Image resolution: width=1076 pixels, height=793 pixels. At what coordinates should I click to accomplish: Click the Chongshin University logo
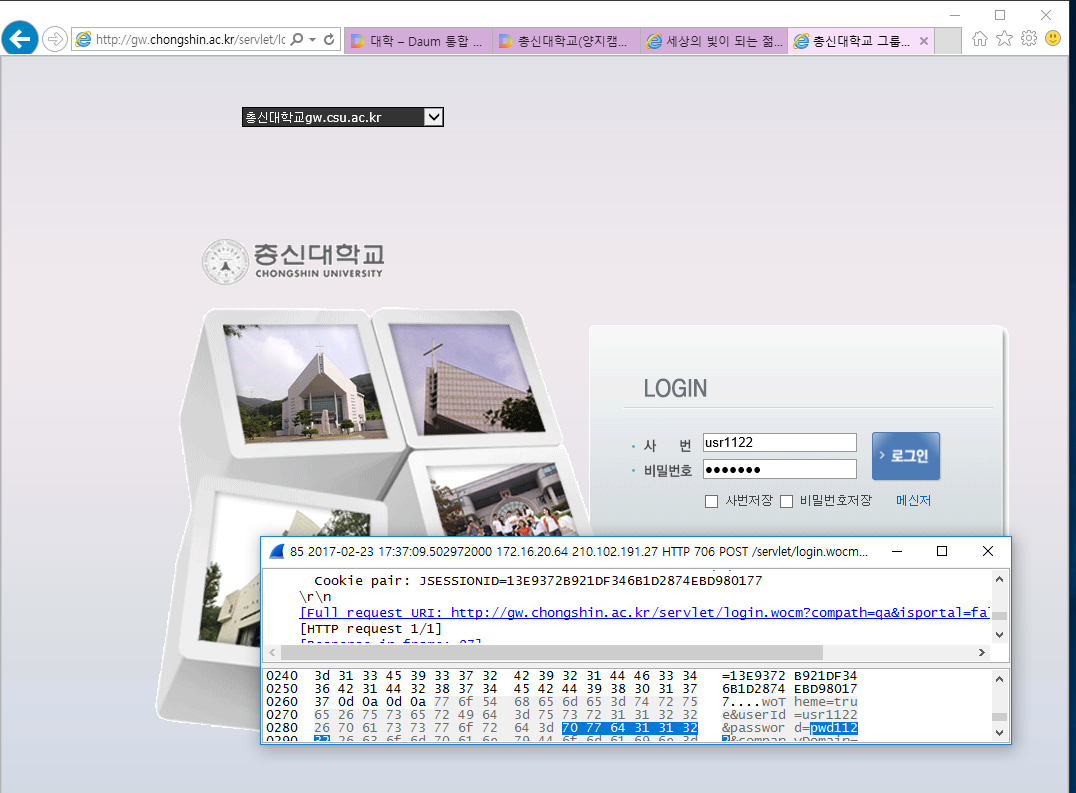coord(293,261)
